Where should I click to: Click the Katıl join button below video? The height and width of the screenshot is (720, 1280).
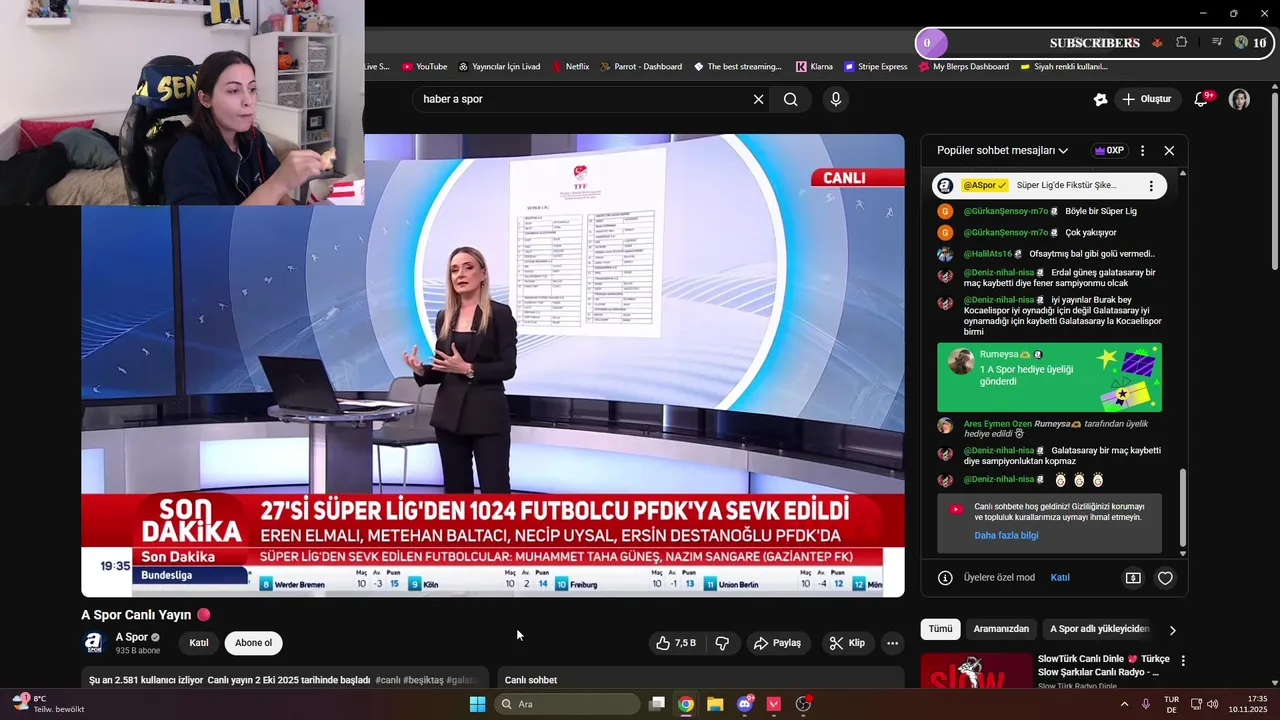[x=199, y=643]
